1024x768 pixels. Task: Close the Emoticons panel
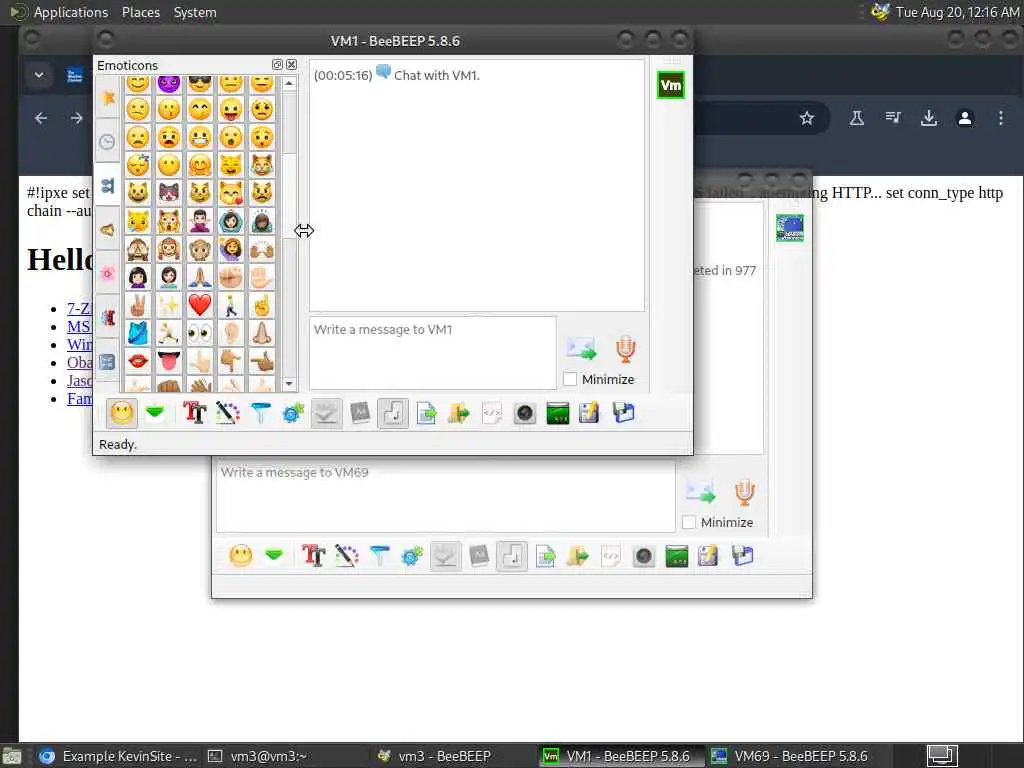coord(291,65)
